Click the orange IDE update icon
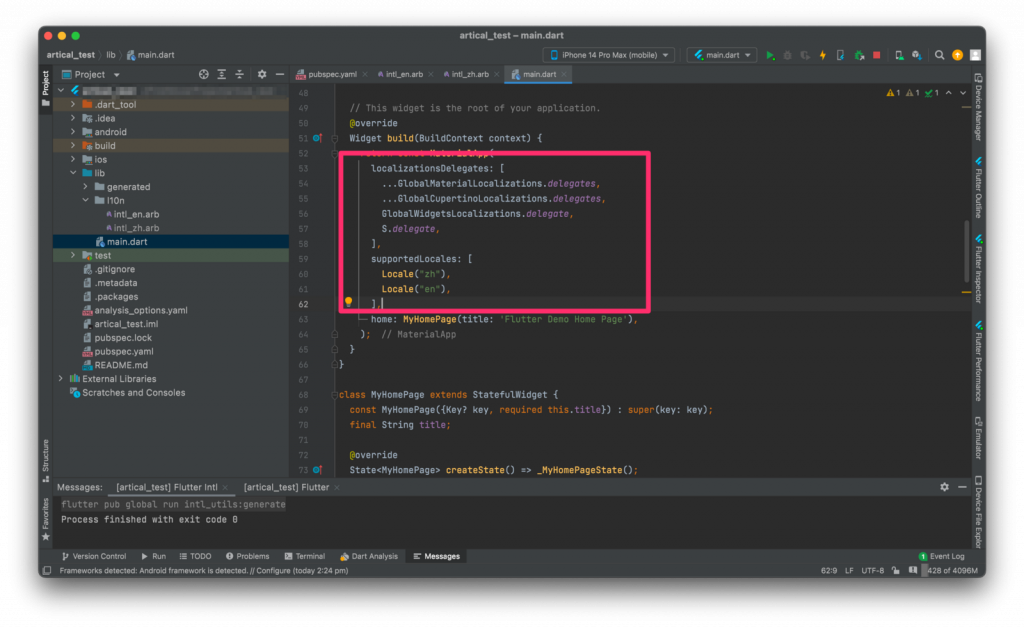The image size is (1024, 628). [957, 55]
